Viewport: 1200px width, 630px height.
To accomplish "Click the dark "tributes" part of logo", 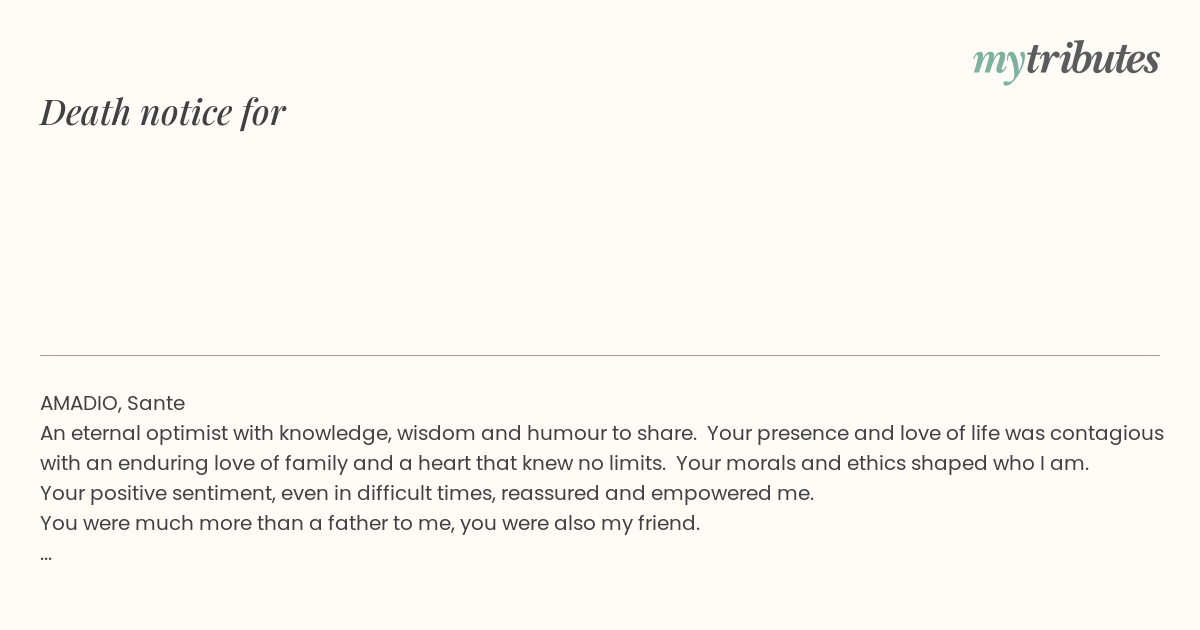I will (x=1092, y=58).
